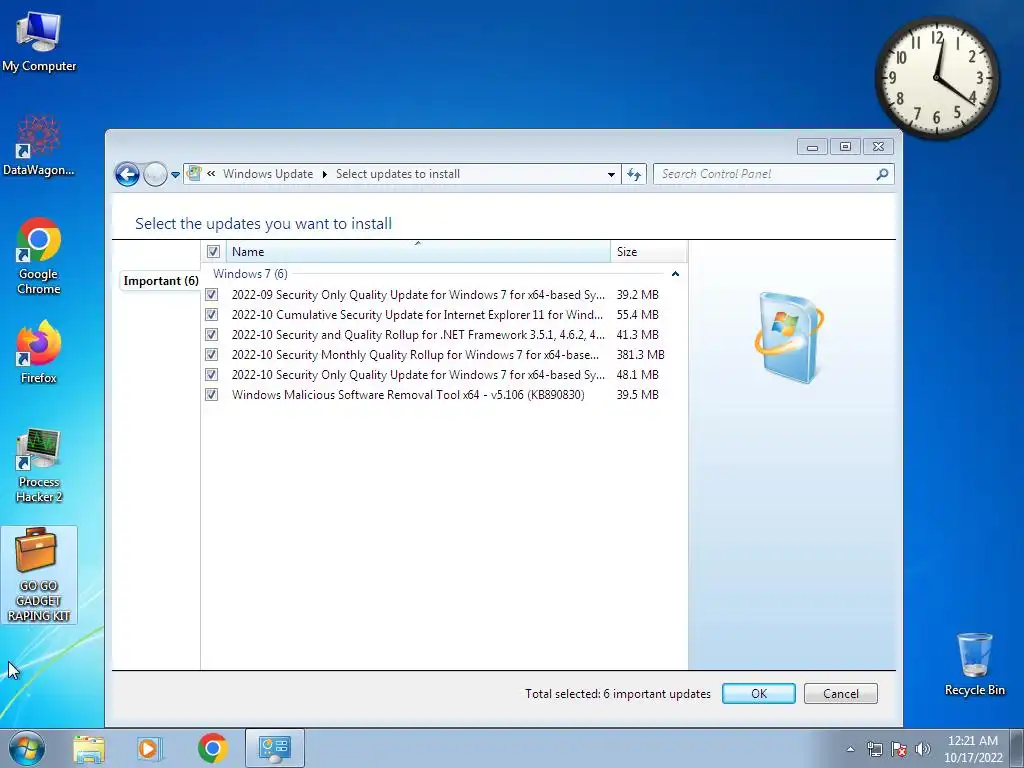Select the Malicious Software Removal Tool row name
This screenshot has height=768, width=1024.
pyautogui.click(x=408, y=394)
